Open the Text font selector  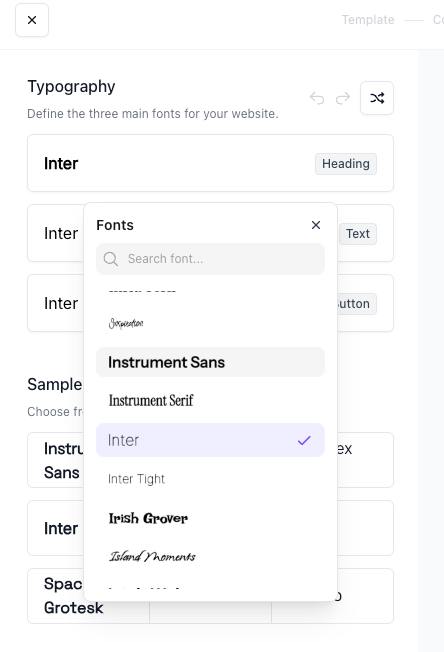[x=358, y=234]
